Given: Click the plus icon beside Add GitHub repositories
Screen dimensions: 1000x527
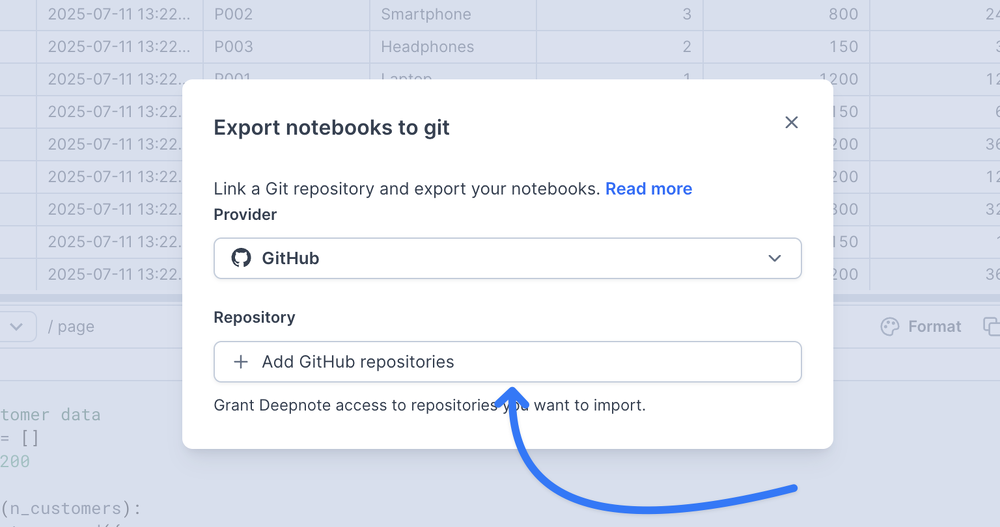Looking at the screenshot, I should coord(240,362).
